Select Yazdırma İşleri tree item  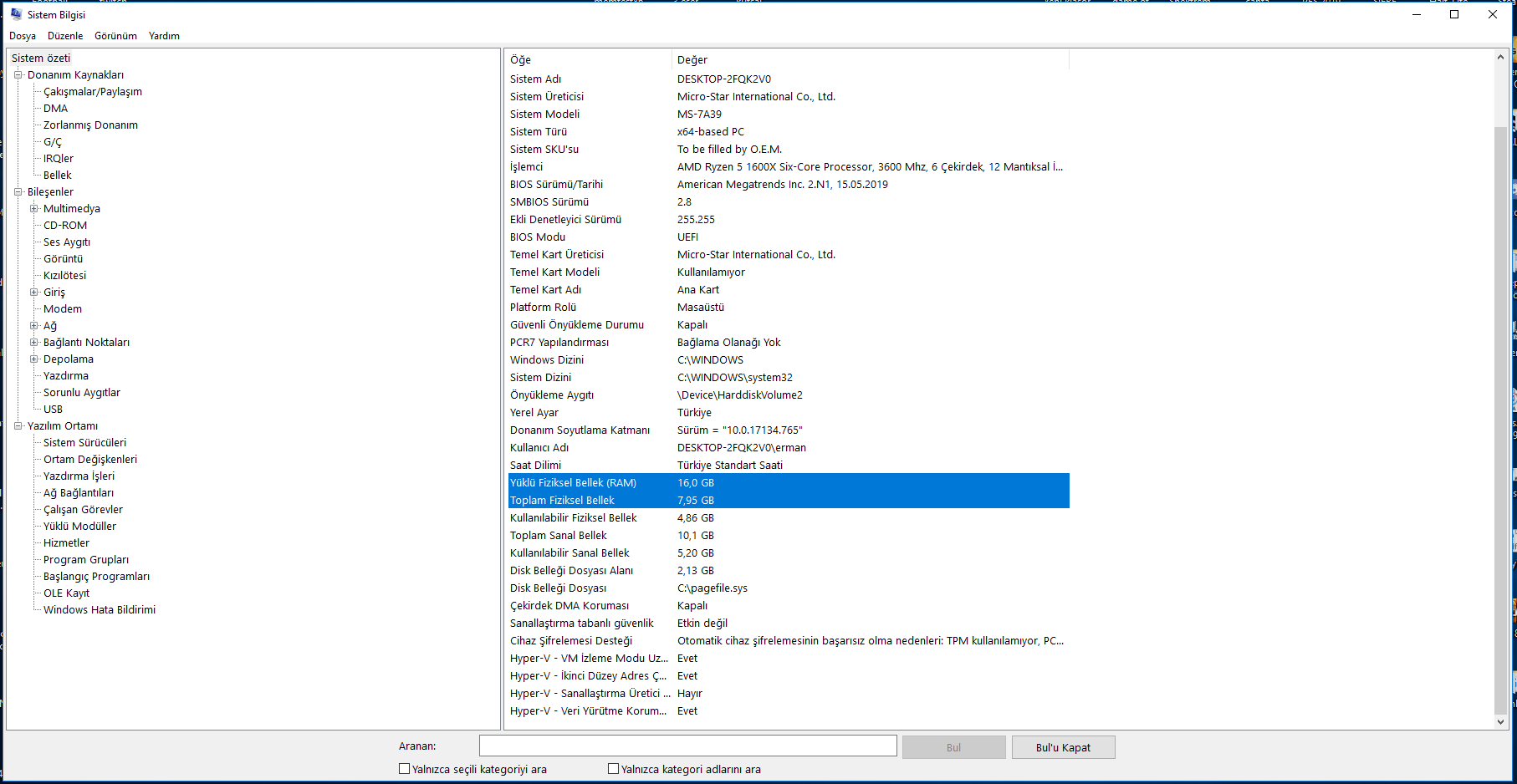[x=79, y=476]
